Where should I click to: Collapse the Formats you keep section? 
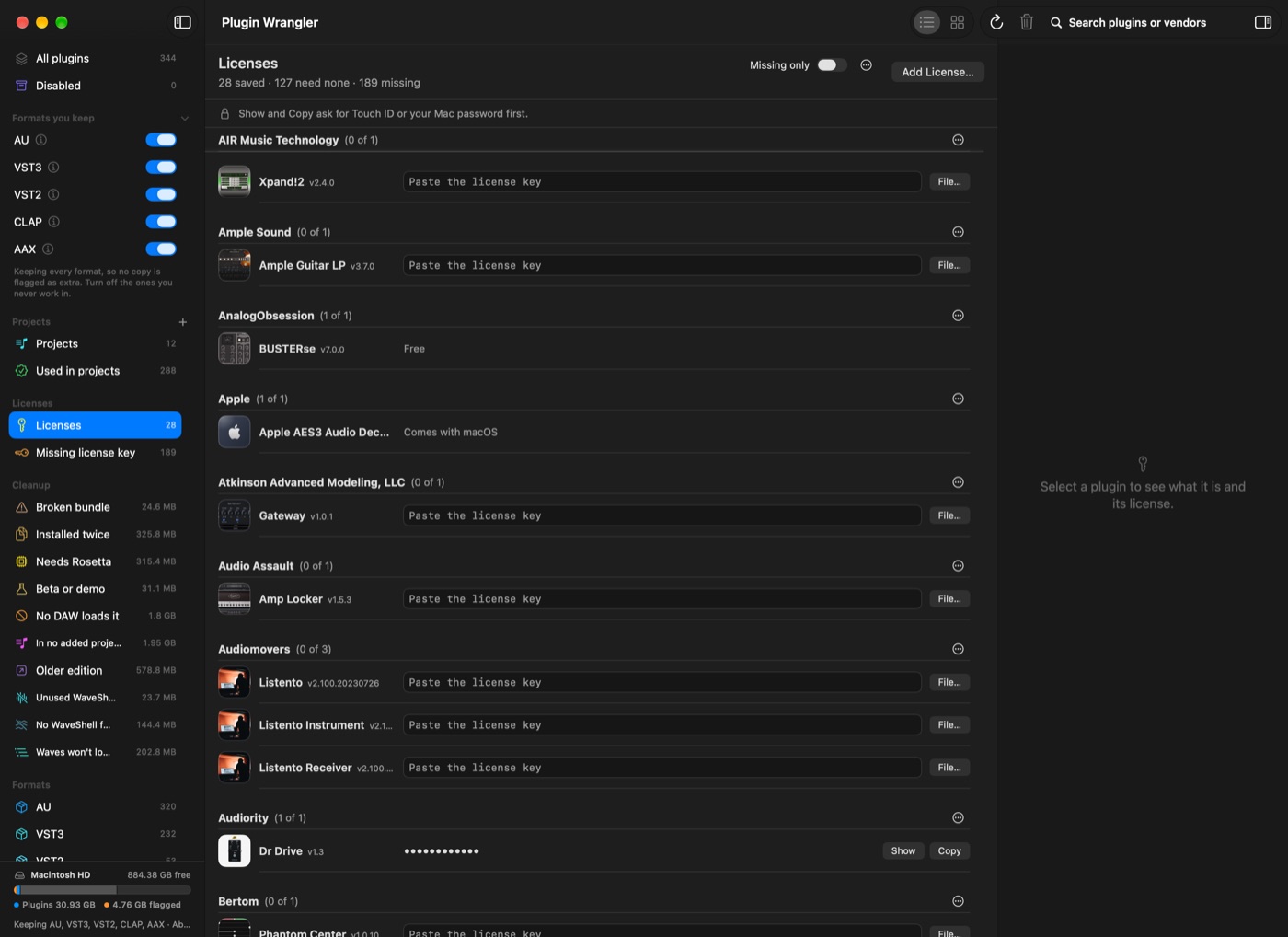click(x=184, y=119)
